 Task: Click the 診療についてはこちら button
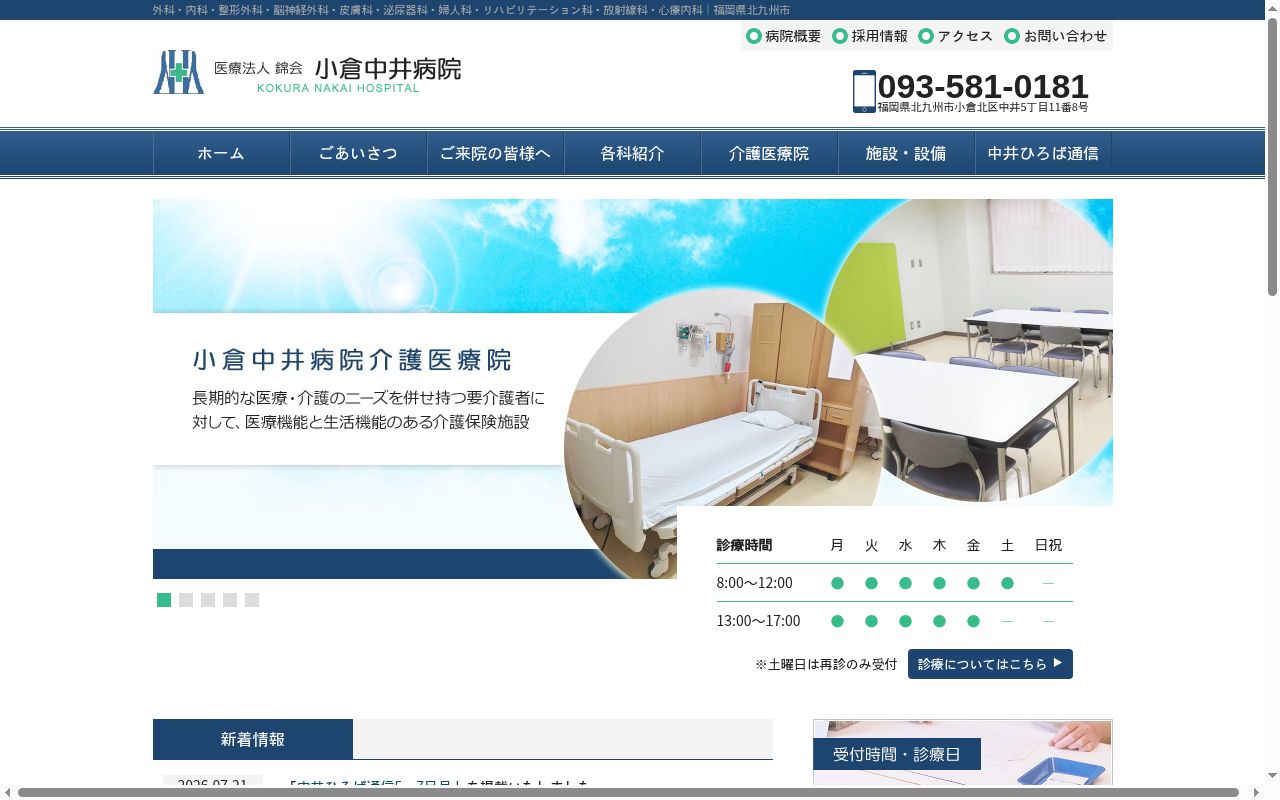coord(990,664)
